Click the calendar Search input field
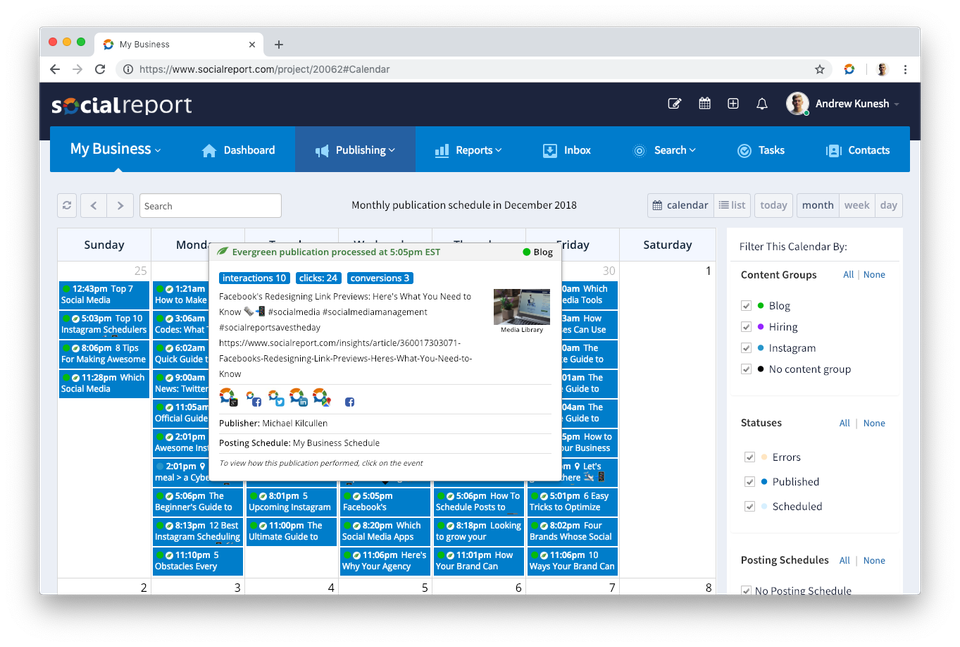 coord(210,206)
